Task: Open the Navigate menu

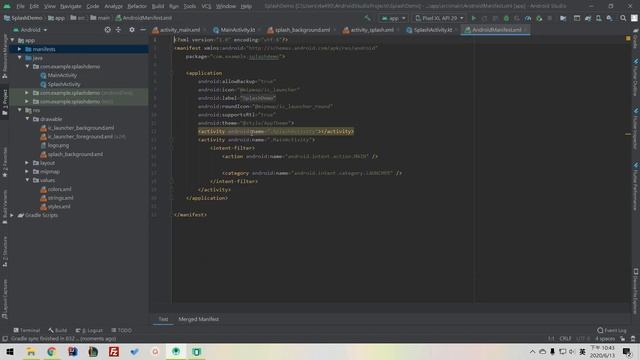Action: [x=71, y=6]
